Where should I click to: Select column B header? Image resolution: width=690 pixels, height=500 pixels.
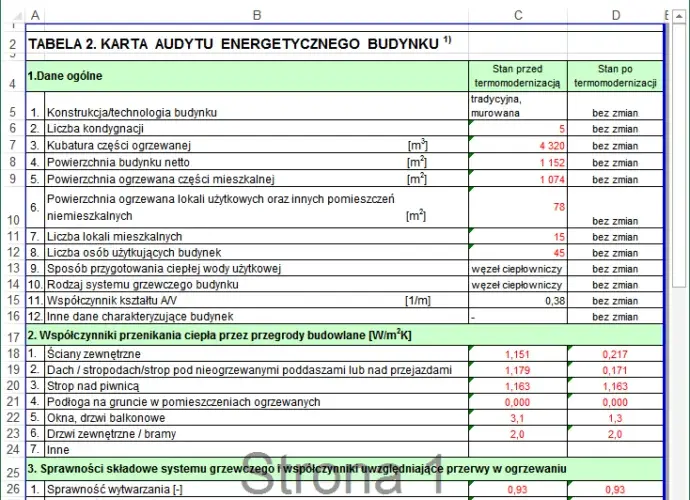coord(257,15)
